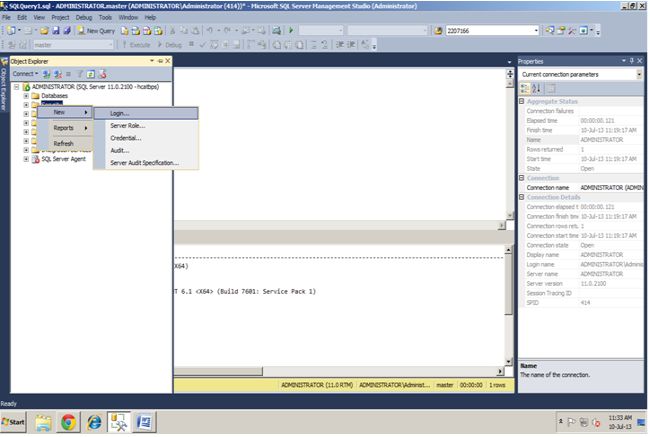The height and width of the screenshot is (437, 650).
Task: Choose Audit... in the submenu
Action: pos(146,151)
